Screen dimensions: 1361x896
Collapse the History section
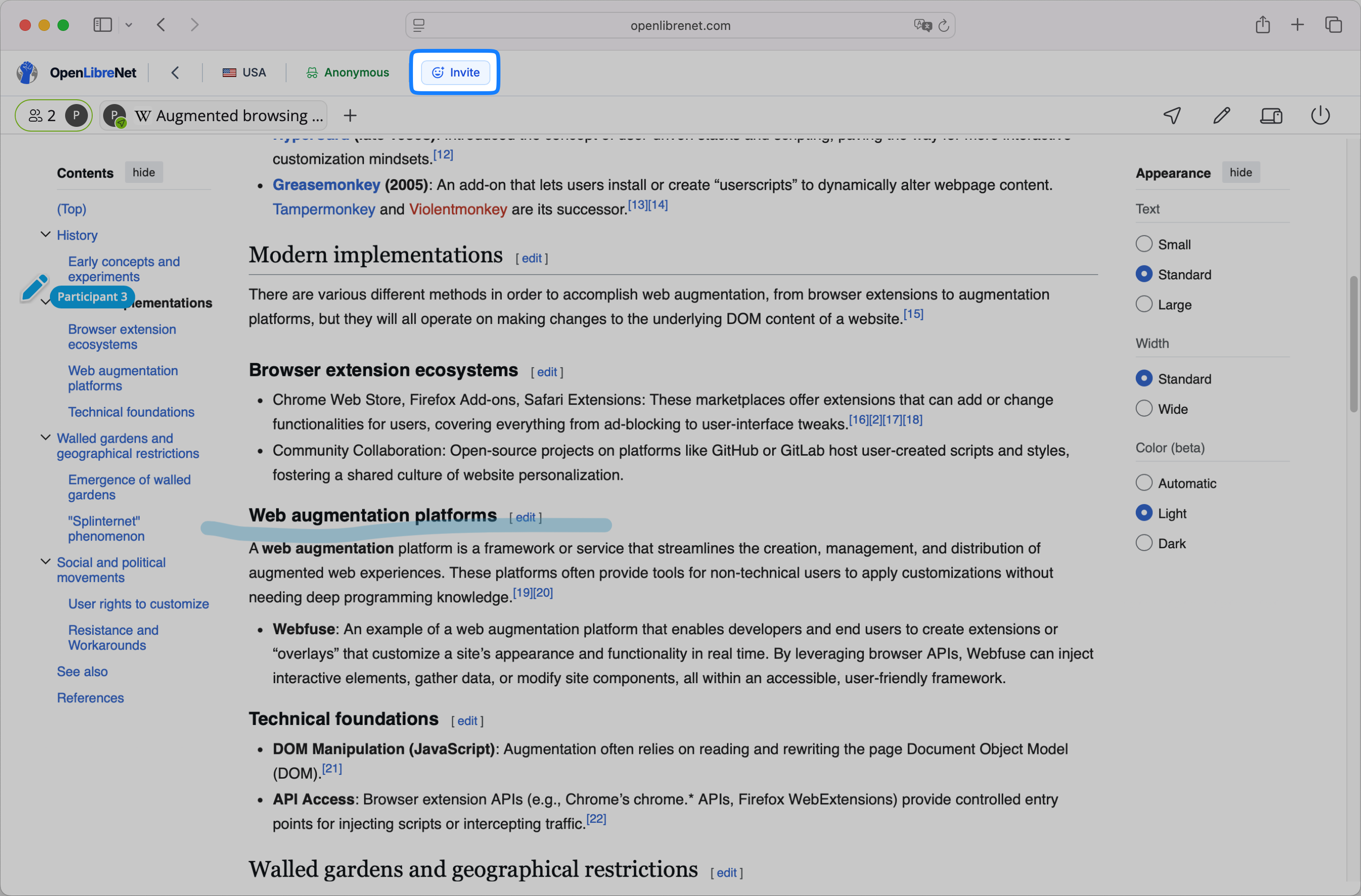click(45, 234)
